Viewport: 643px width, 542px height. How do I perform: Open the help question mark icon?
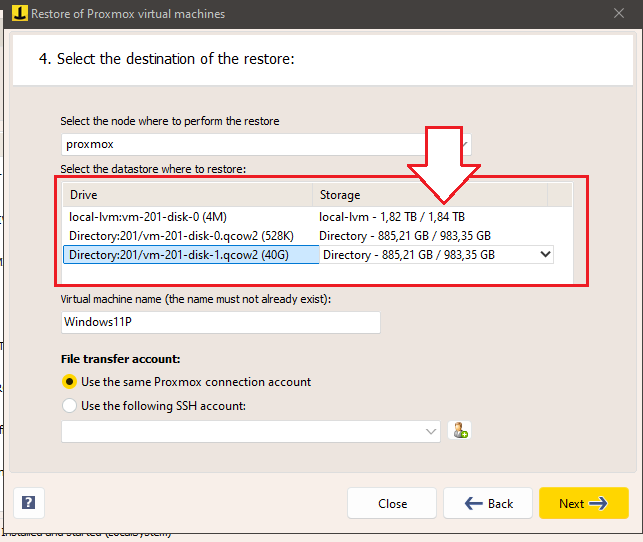[x=28, y=503]
